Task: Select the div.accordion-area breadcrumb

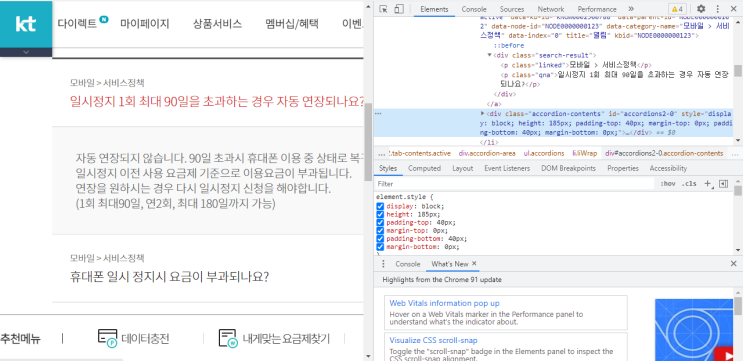Action: tap(487, 153)
